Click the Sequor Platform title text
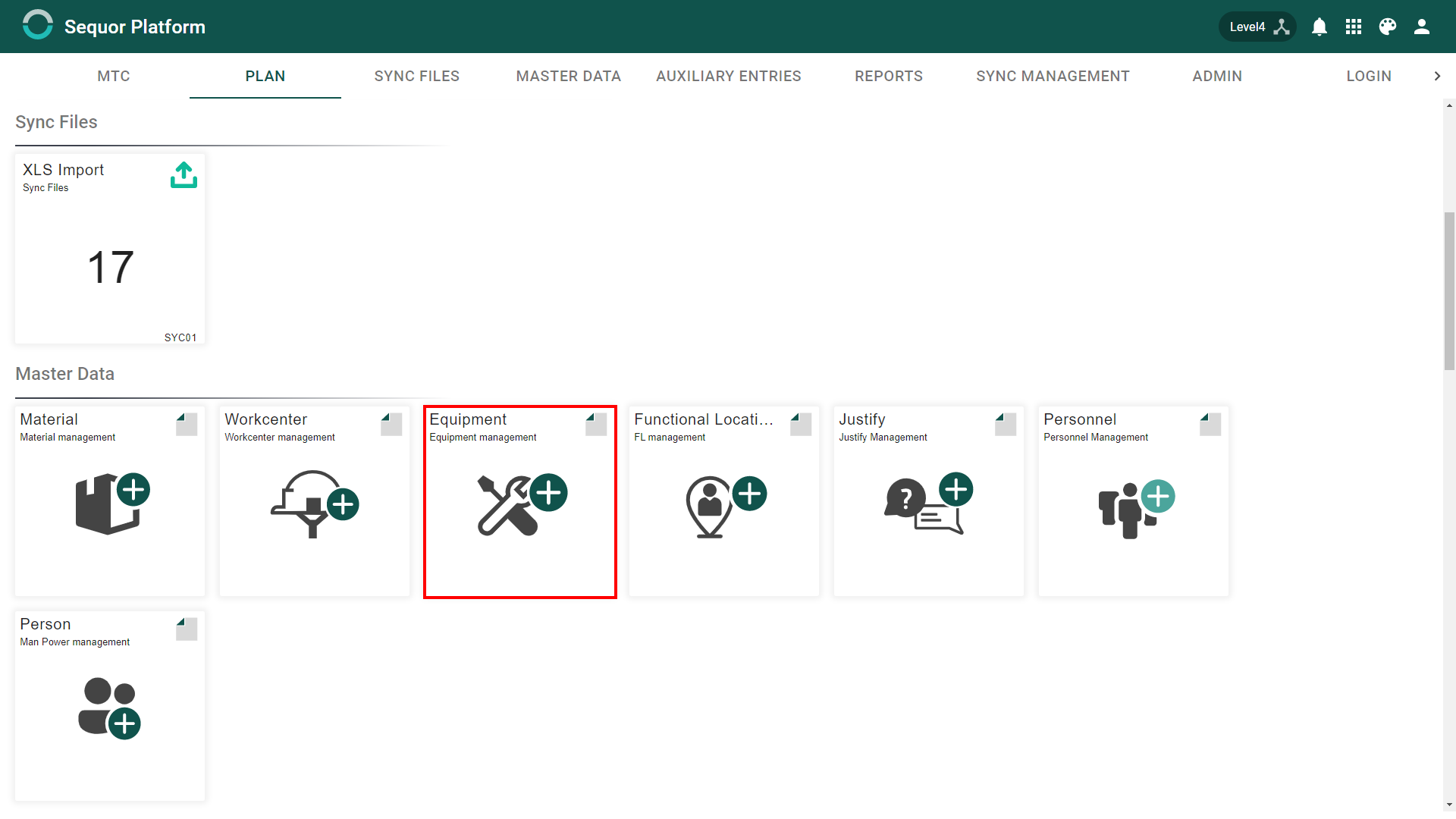 [x=135, y=27]
